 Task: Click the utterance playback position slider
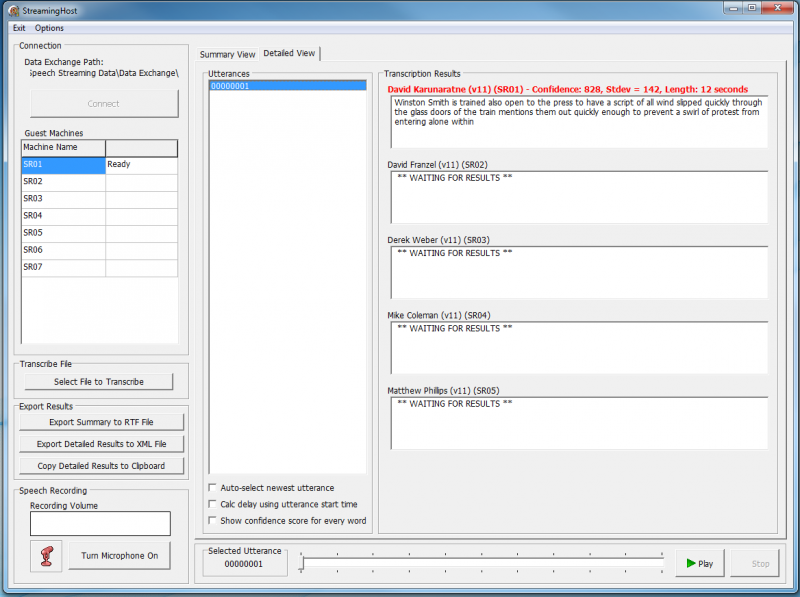pyautogui.click(x=481, y=563)
